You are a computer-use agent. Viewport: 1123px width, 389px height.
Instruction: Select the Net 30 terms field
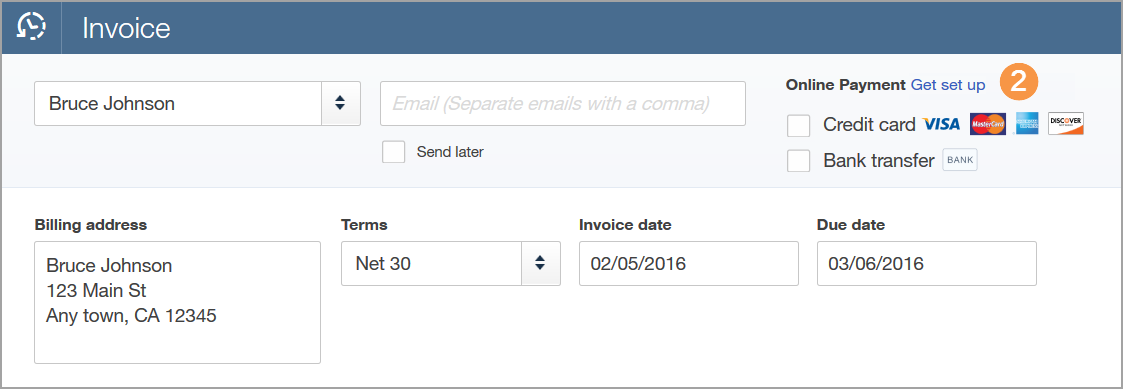click(x=431, y=264)
